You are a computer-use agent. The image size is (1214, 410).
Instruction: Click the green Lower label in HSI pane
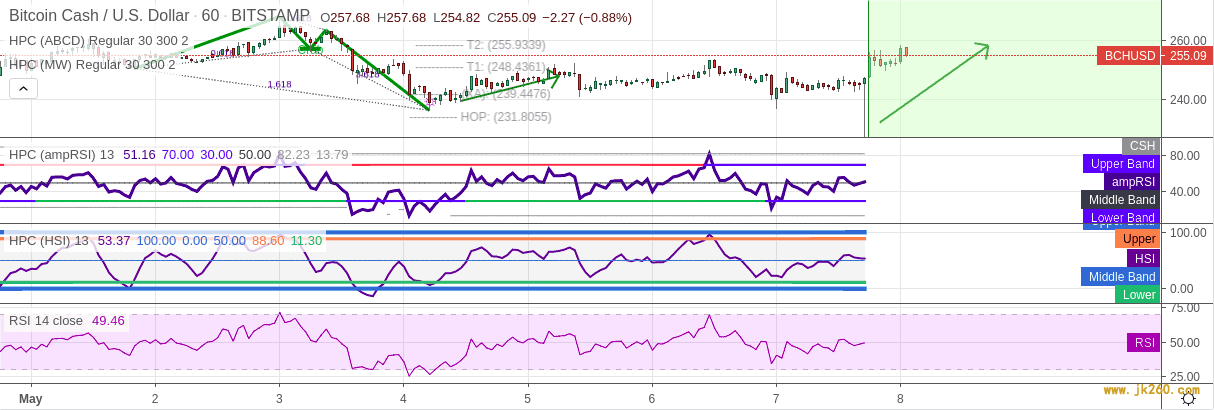point(1138,294)
